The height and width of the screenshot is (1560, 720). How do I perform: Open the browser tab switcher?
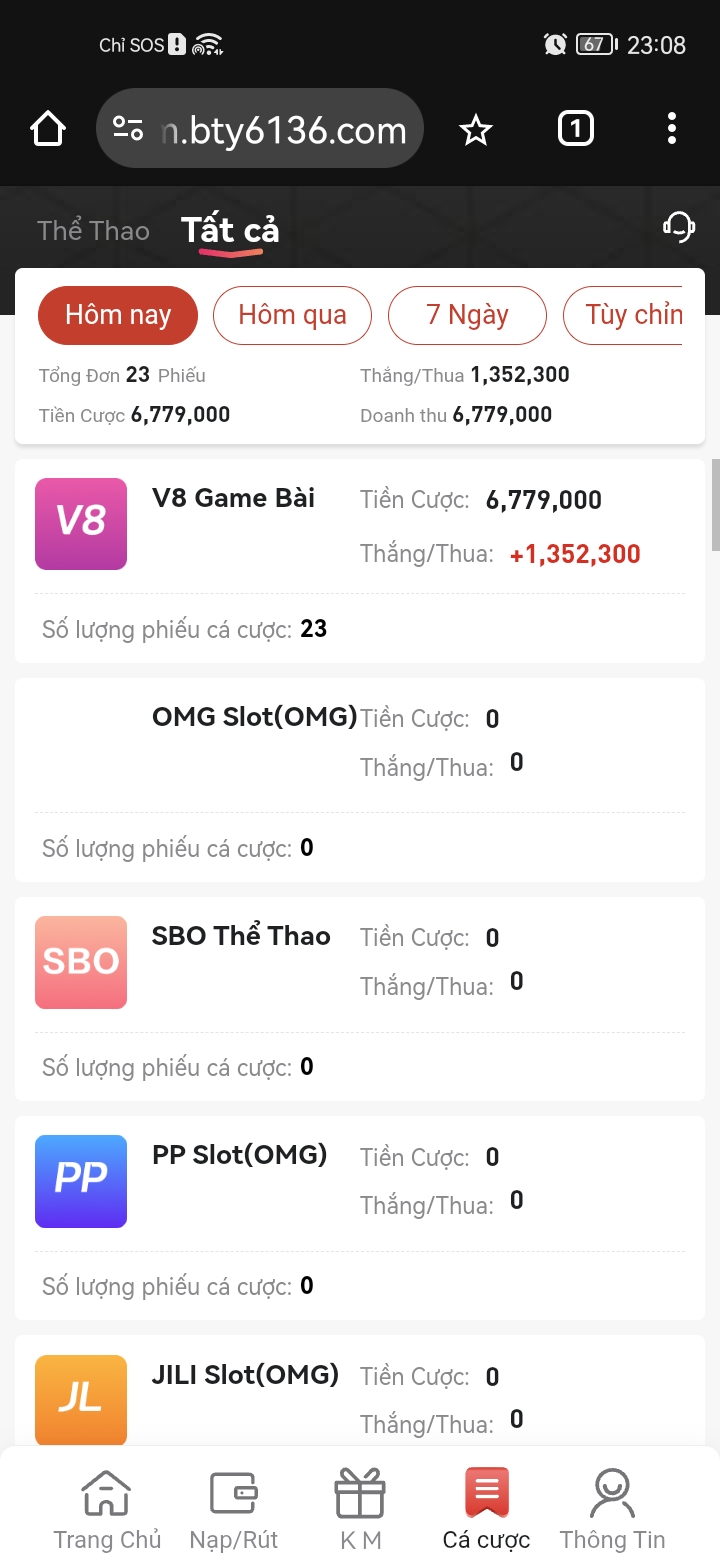pos(575,129)
